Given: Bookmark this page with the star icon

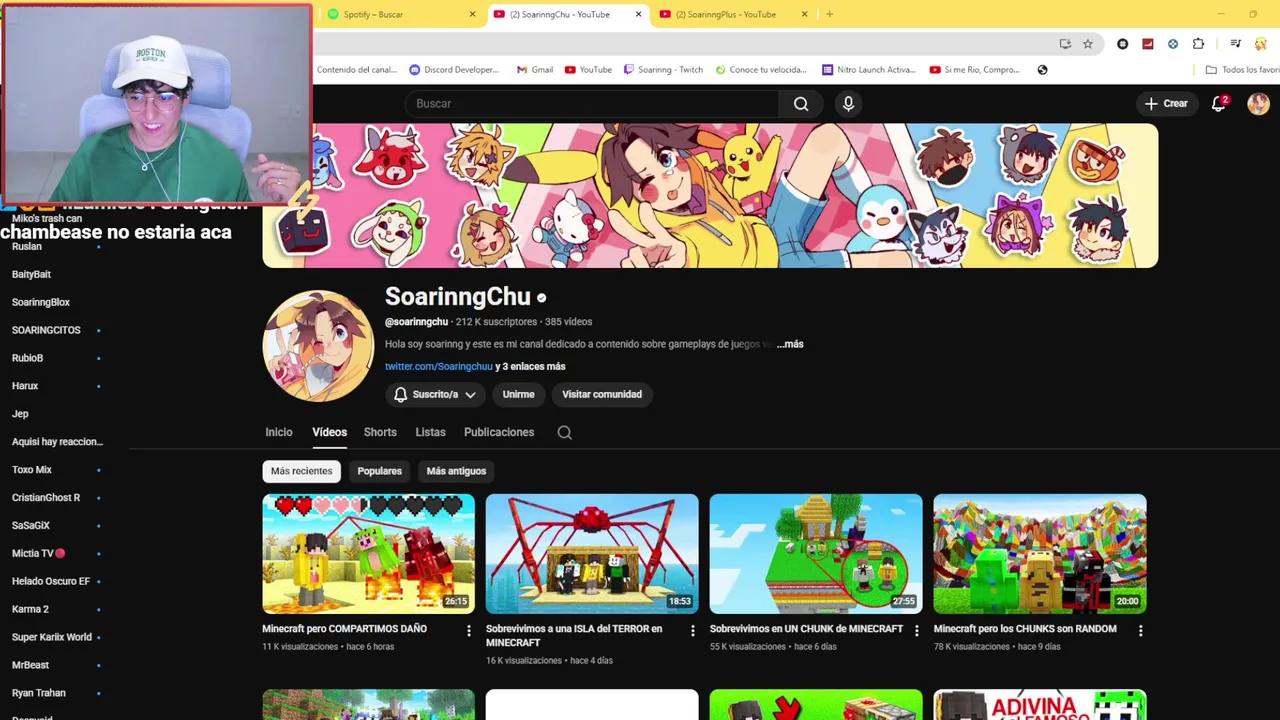Looking at the screenshot, I should [1088, 44].
